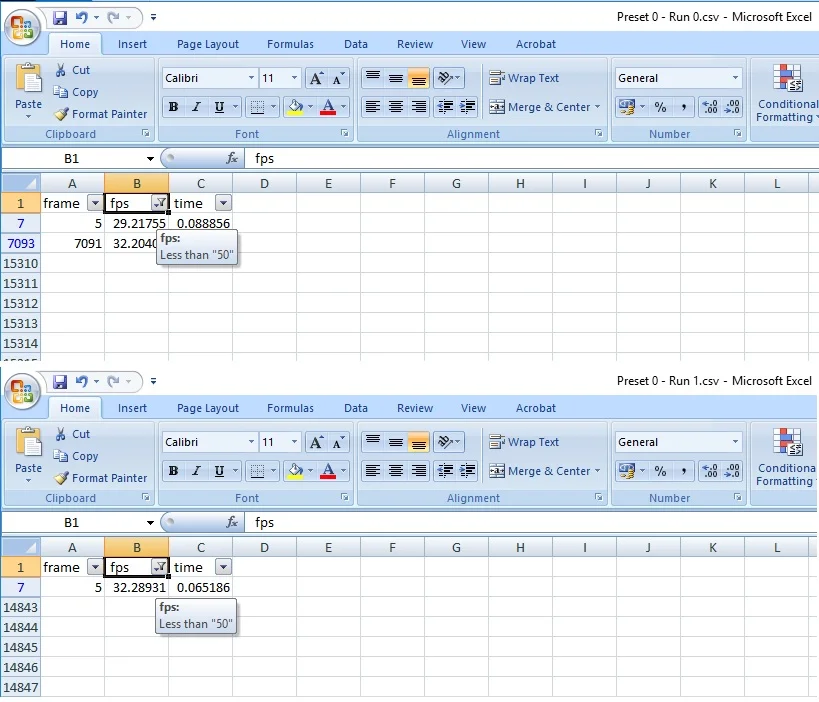
Task: Click Paste icon in Run 1.csv window
Action: (x=29, y=441)
